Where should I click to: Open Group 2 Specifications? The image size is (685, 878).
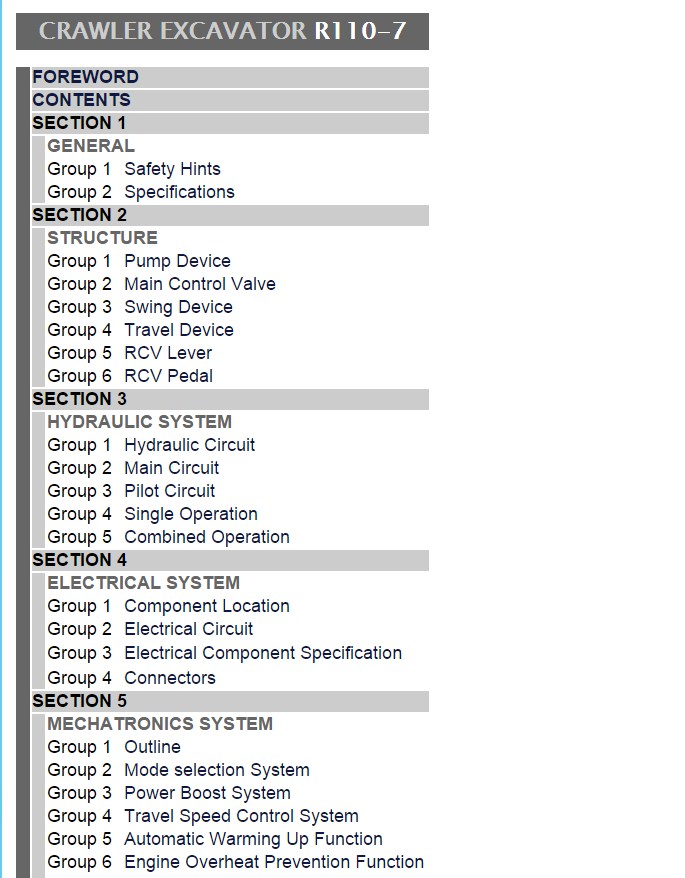(141, 192)
